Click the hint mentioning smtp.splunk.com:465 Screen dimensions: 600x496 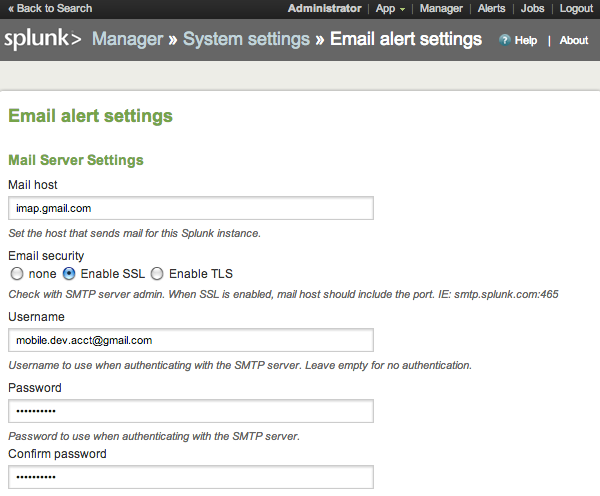[283, 294]
